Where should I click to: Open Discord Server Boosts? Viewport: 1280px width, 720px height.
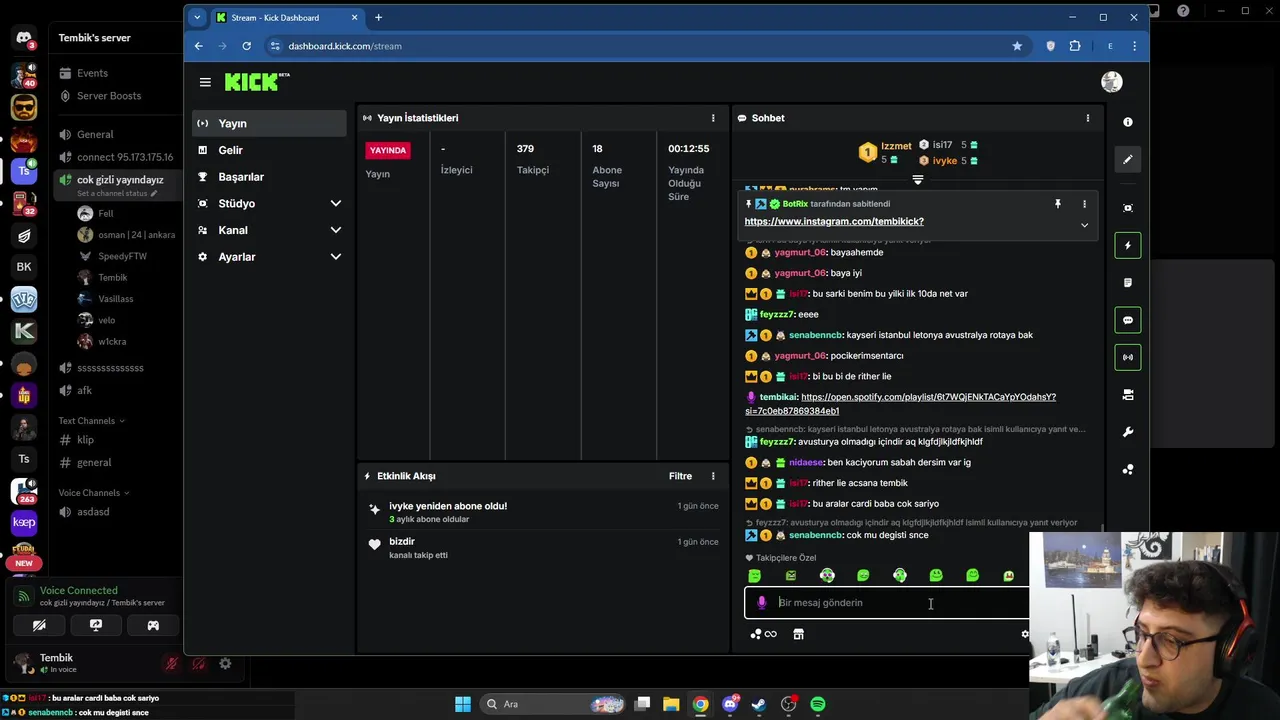(108, 96)
